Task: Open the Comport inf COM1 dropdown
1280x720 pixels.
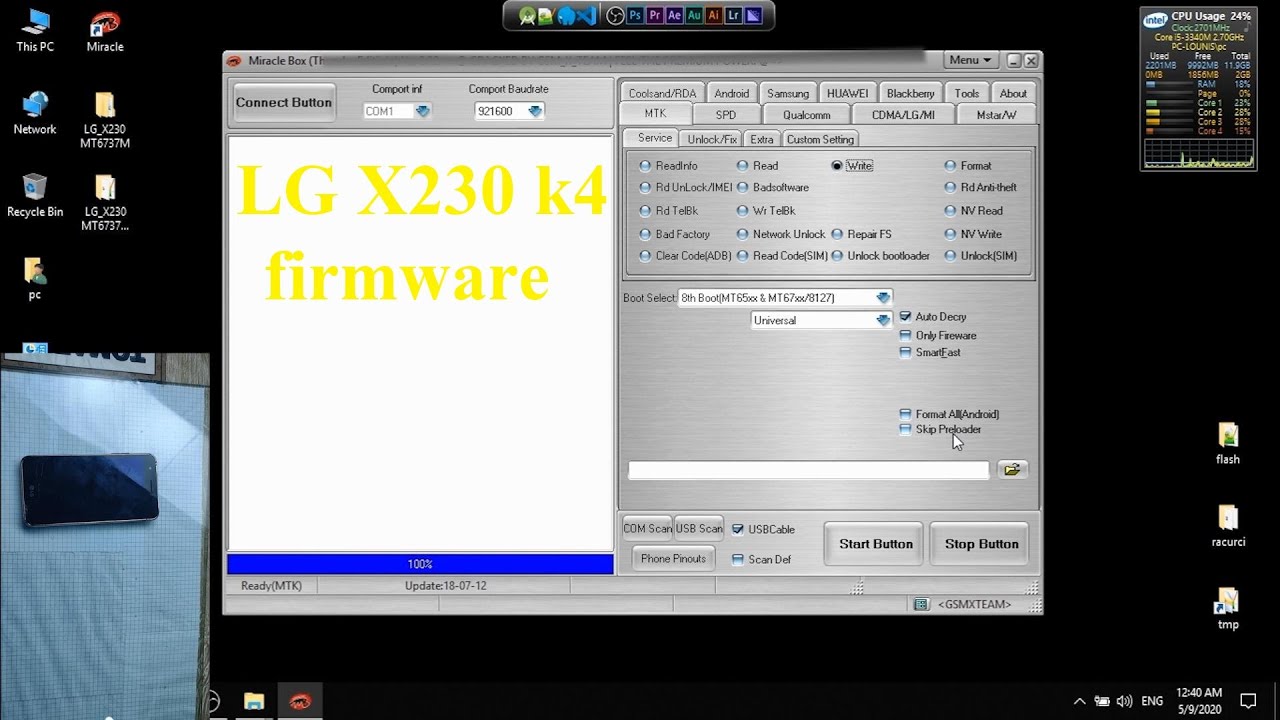Action: pyautogui.click(x=422, y=111)
